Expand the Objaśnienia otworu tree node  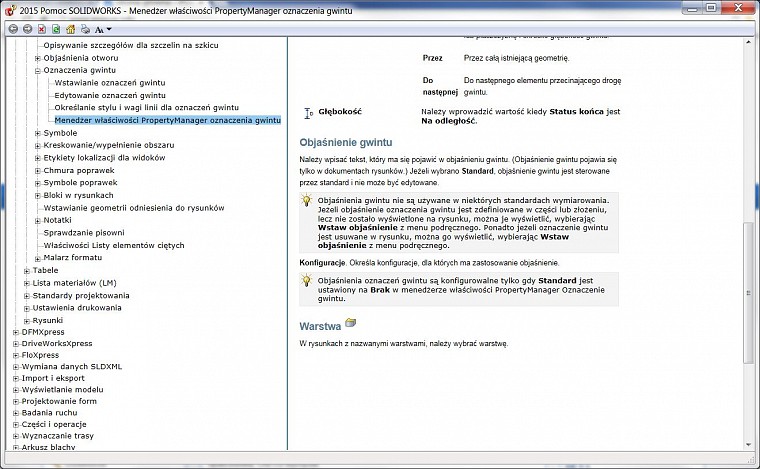point(37,58)
